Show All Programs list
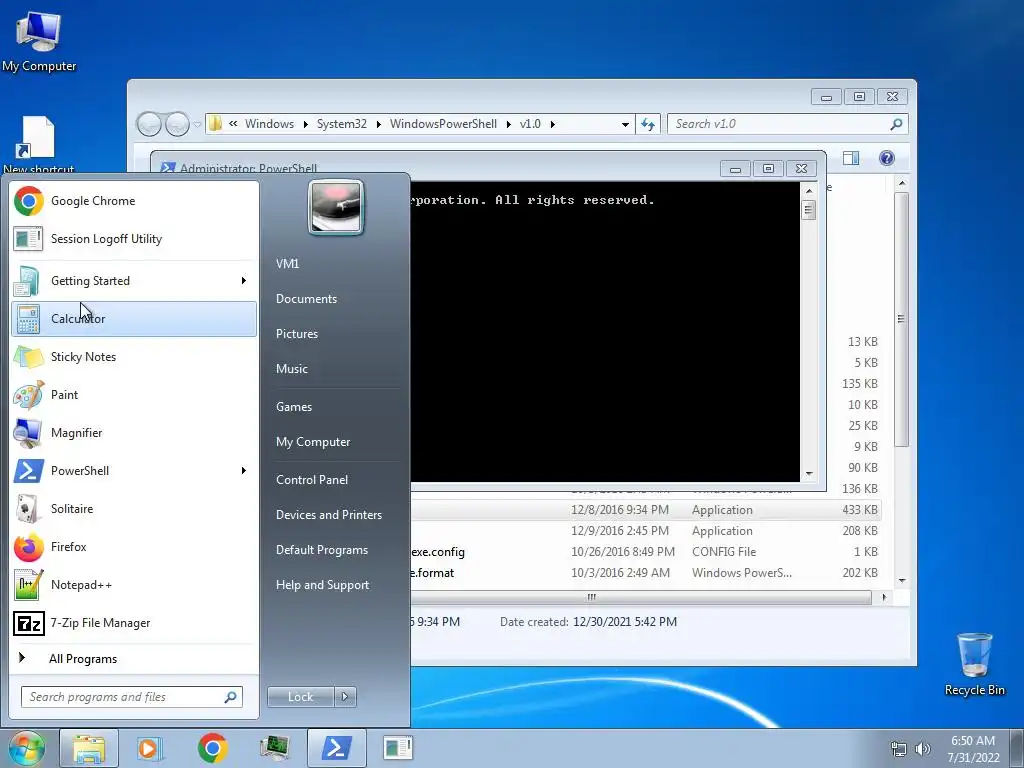Screen dimensions: 1024x768 point(134,658)
